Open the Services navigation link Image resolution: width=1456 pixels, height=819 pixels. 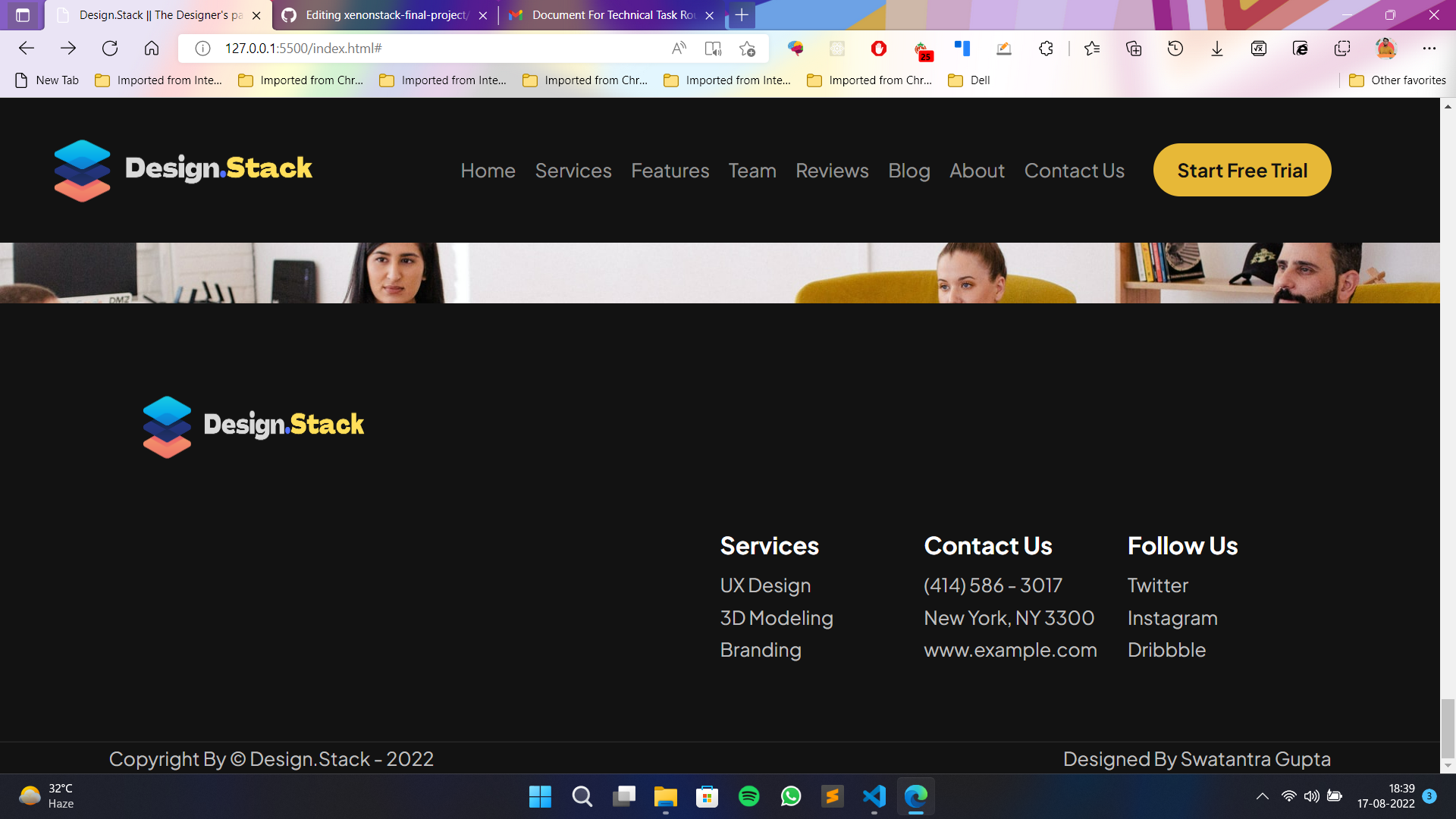(x=573, y=171)
